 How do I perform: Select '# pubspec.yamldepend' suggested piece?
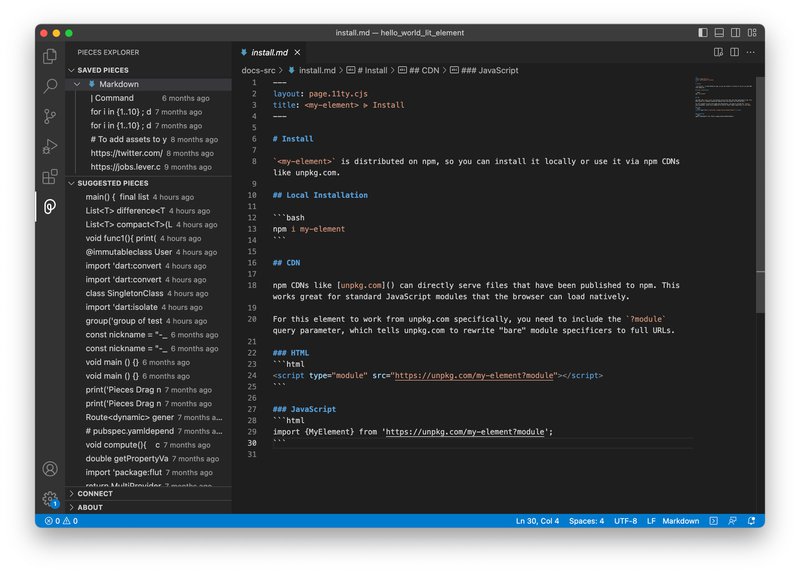(x=149, y=431)
